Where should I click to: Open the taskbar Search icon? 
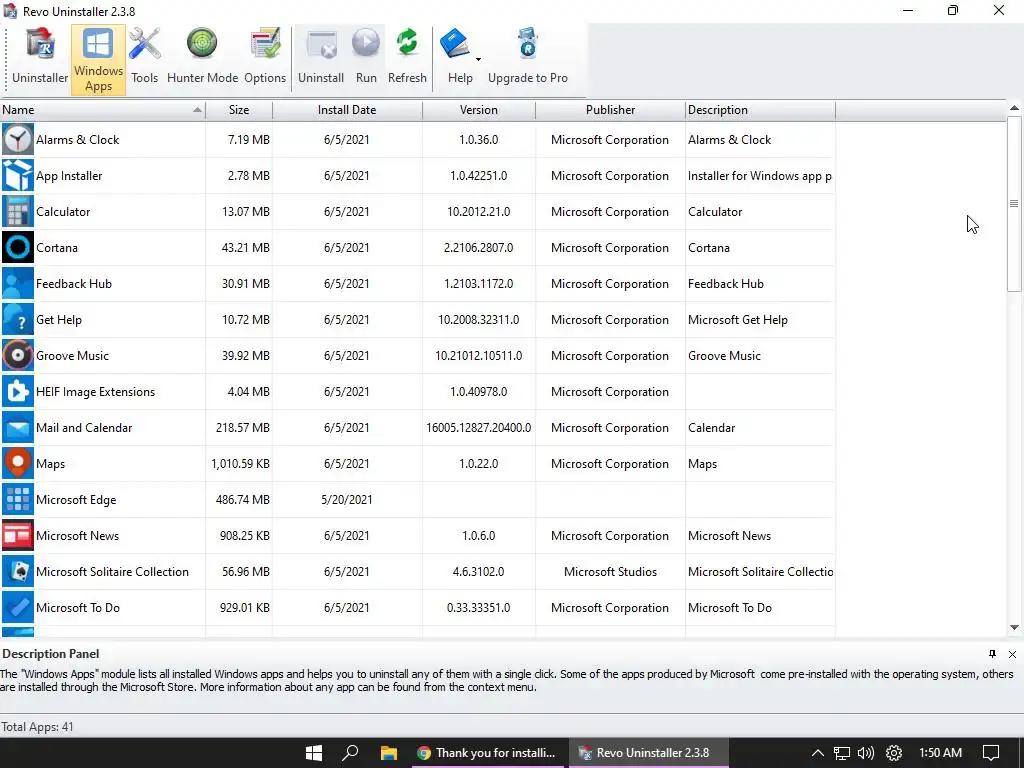click(350, 753)
